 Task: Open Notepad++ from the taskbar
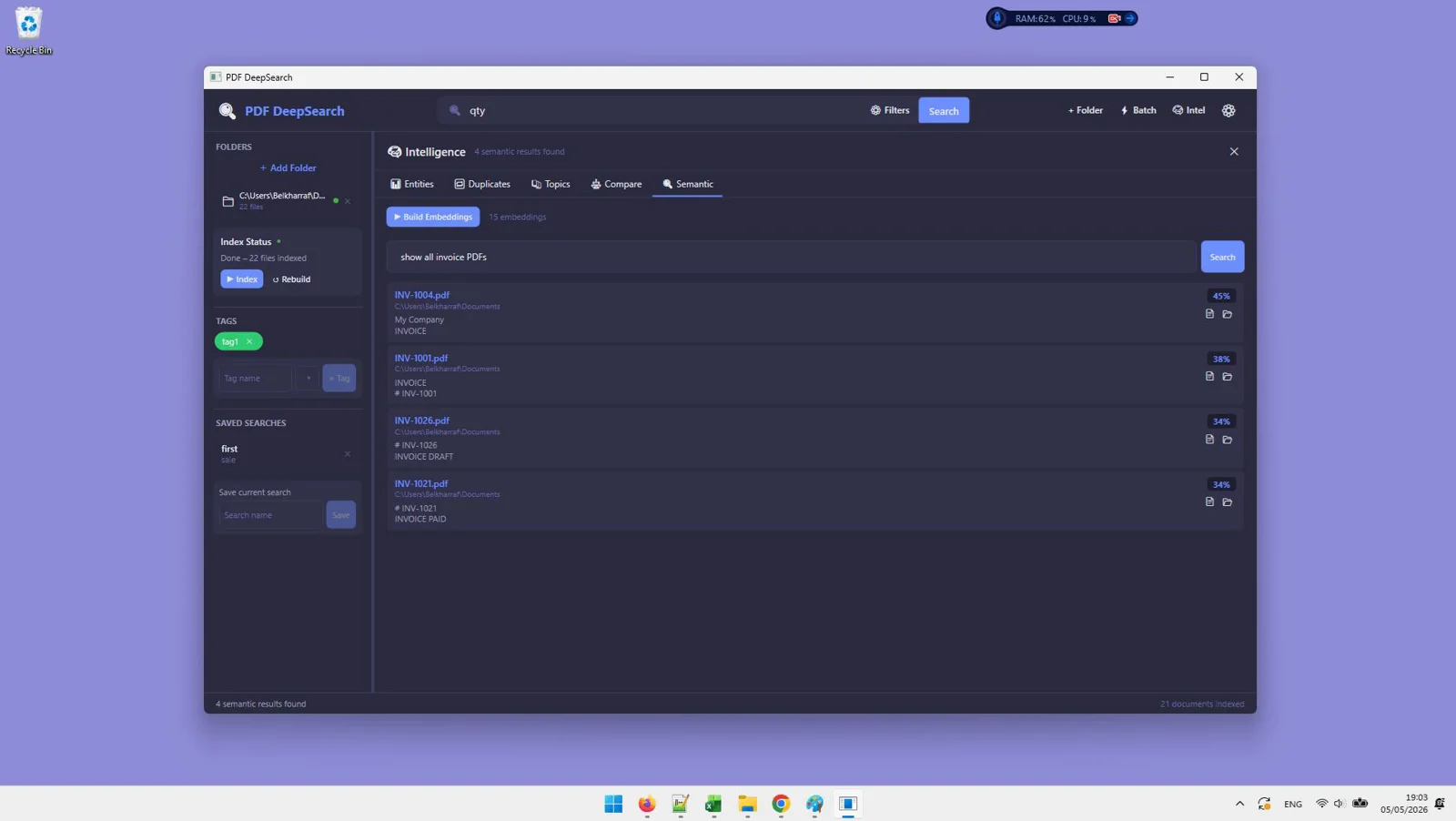tap(681, 804)
